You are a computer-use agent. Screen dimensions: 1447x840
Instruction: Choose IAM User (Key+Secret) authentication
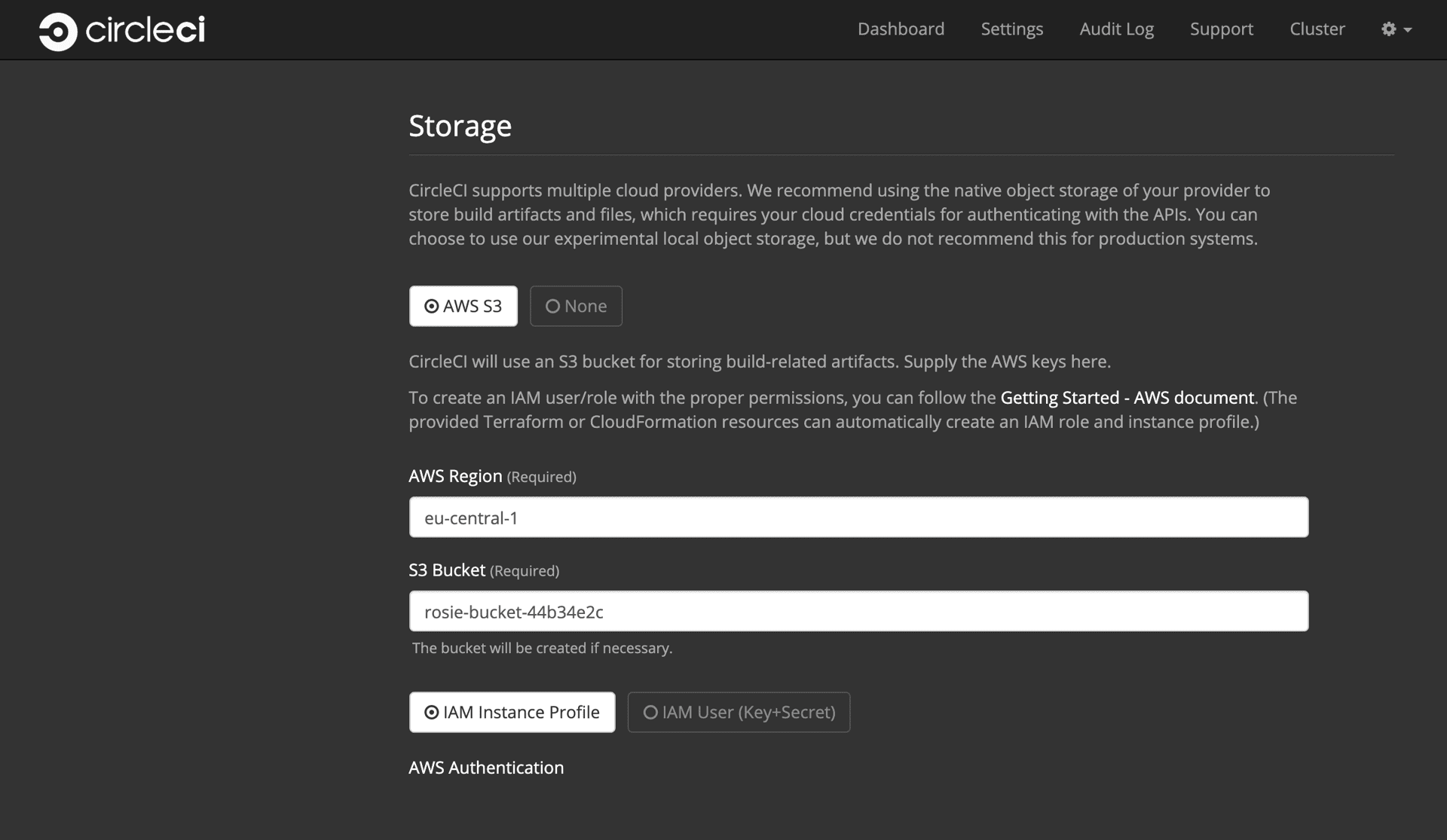pyautogui.click(x=739, y=712)
